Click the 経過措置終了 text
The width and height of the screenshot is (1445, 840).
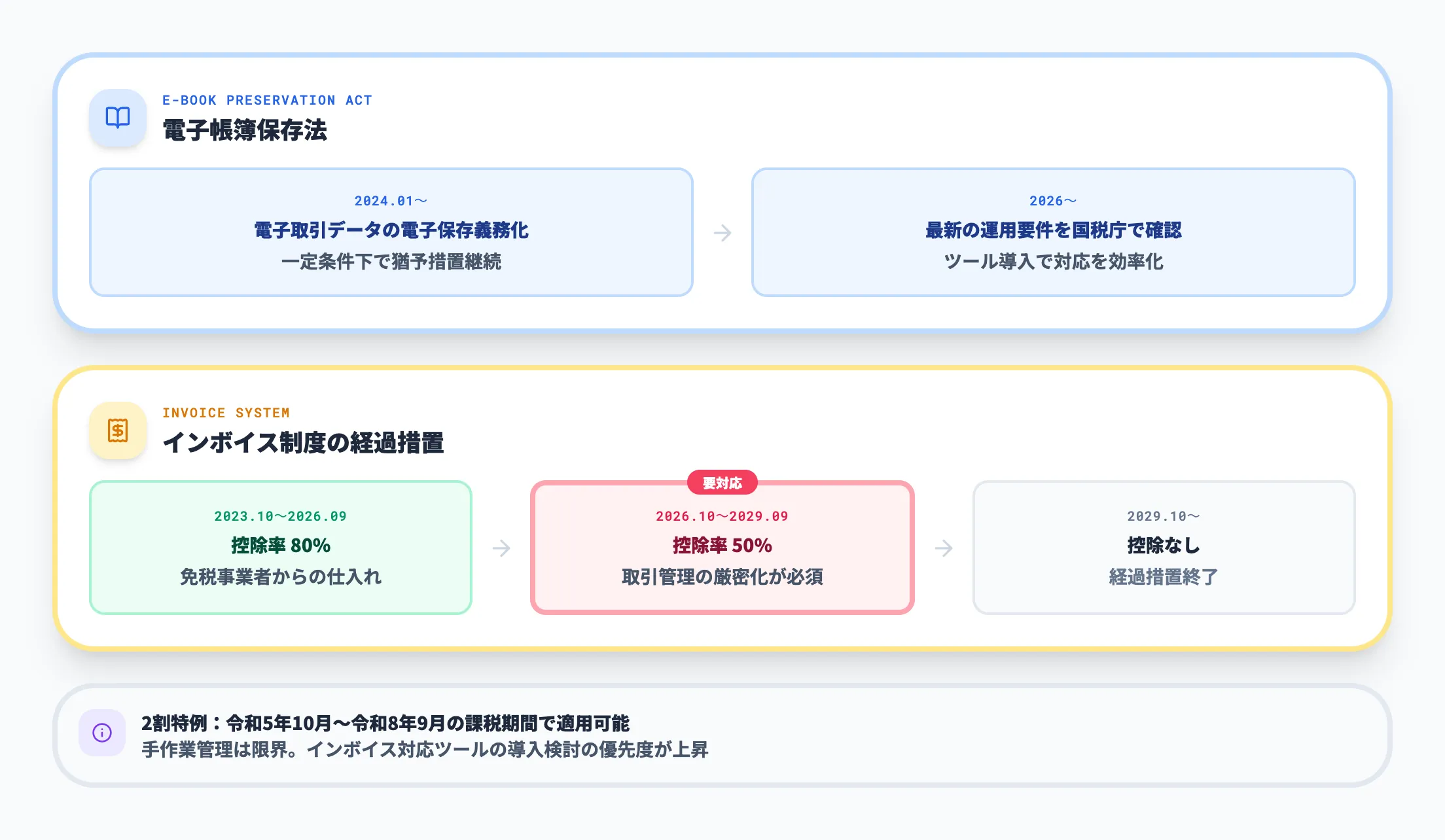(1163, 577)
